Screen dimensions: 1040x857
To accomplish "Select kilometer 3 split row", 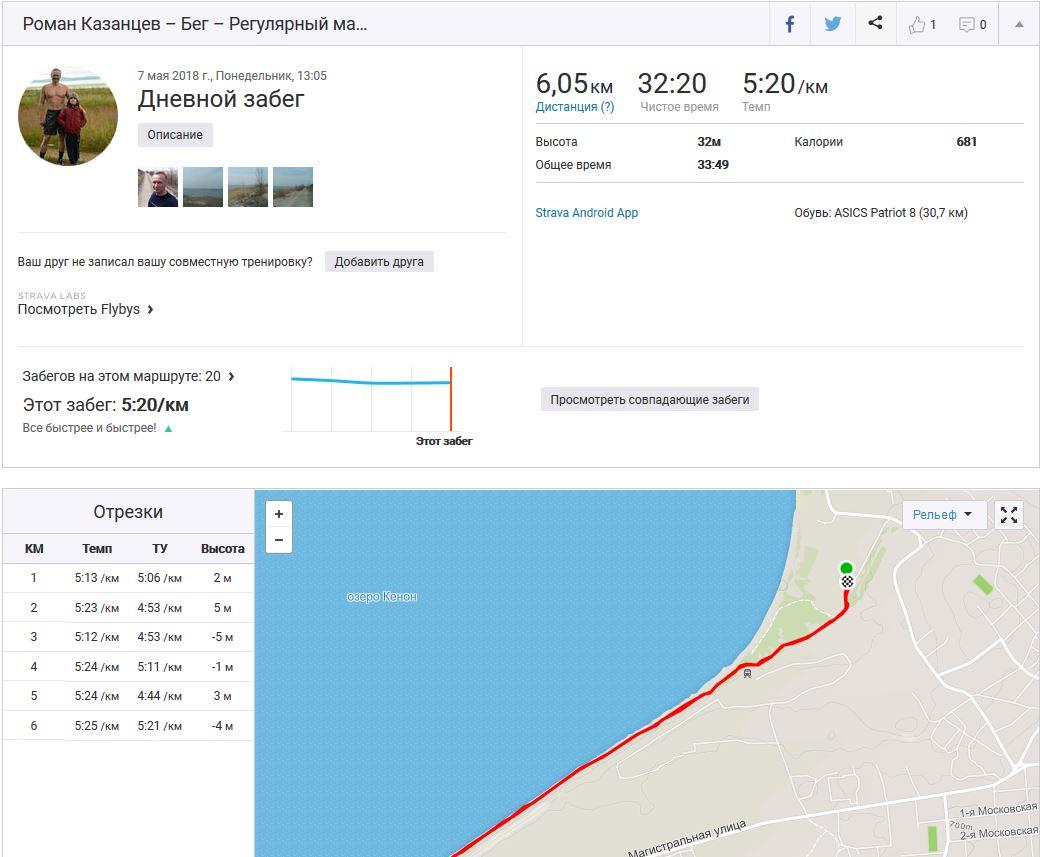I will click(127, 637).
